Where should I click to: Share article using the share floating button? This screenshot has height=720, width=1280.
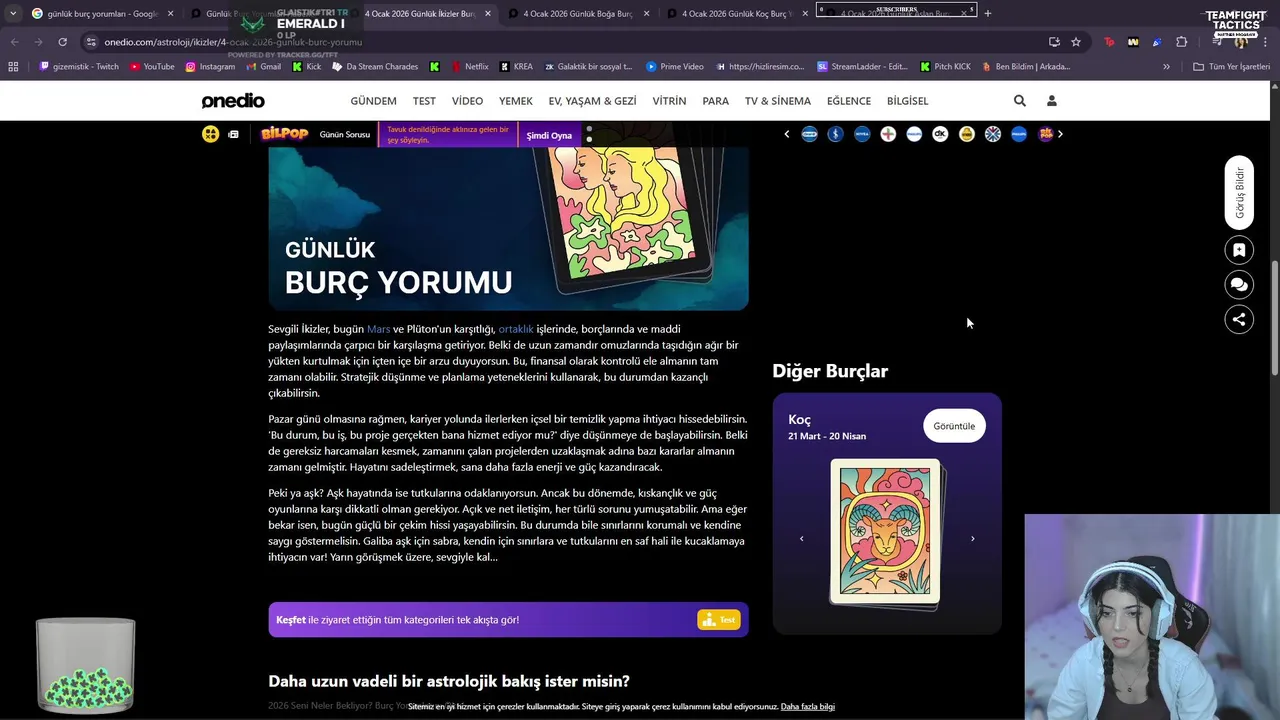1239,319
